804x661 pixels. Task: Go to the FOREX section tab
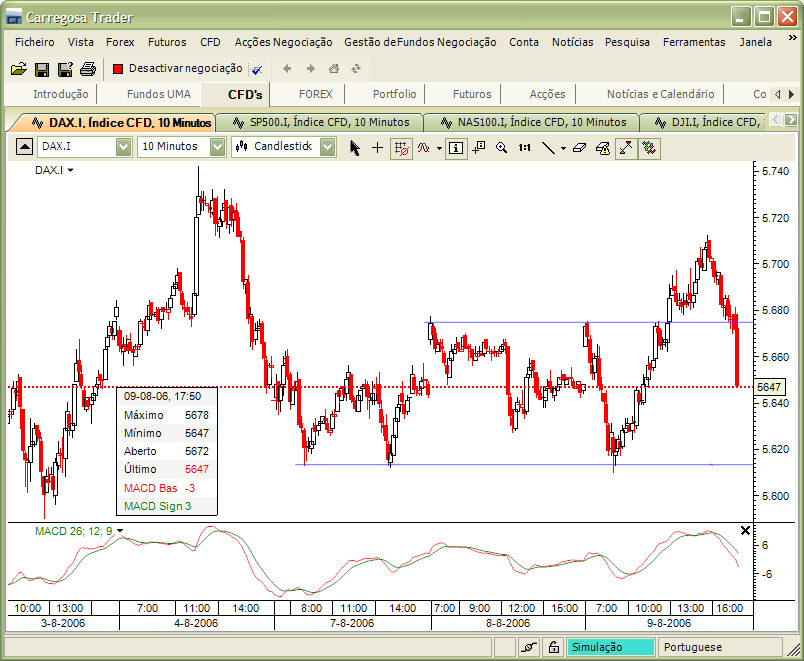click(x=315, y=94)
